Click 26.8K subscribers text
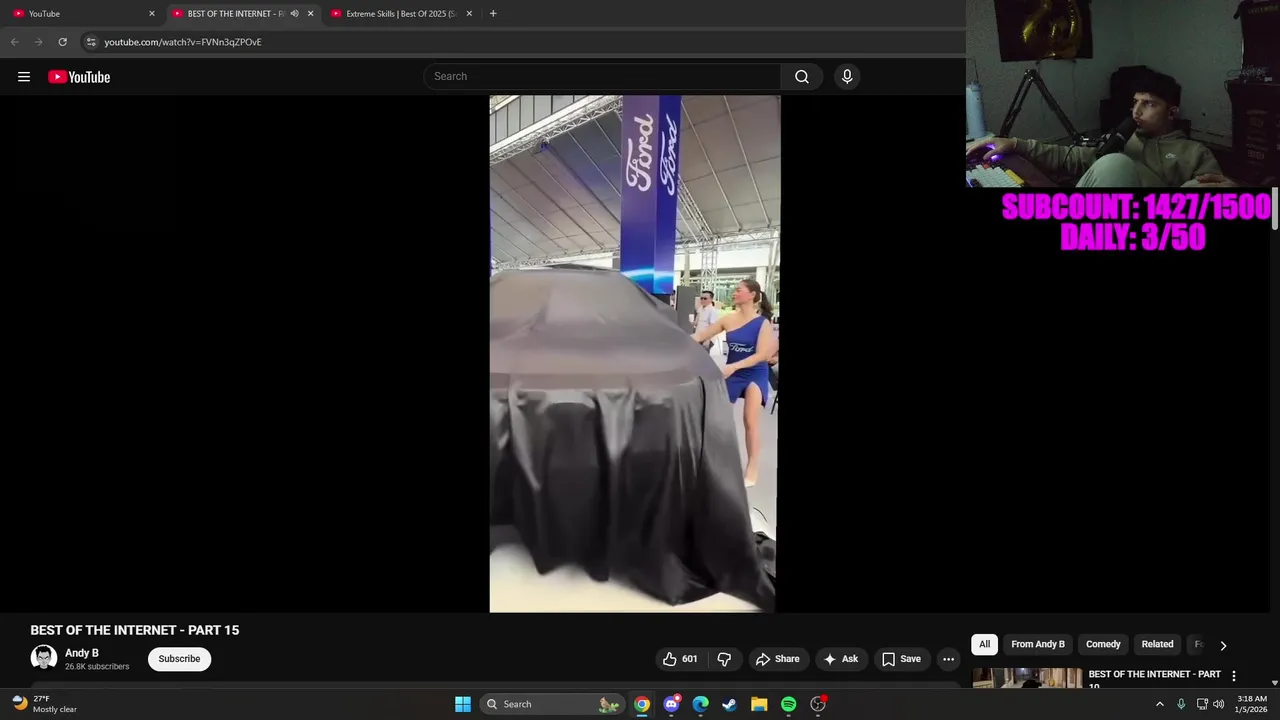 click(x=97, y=667)
